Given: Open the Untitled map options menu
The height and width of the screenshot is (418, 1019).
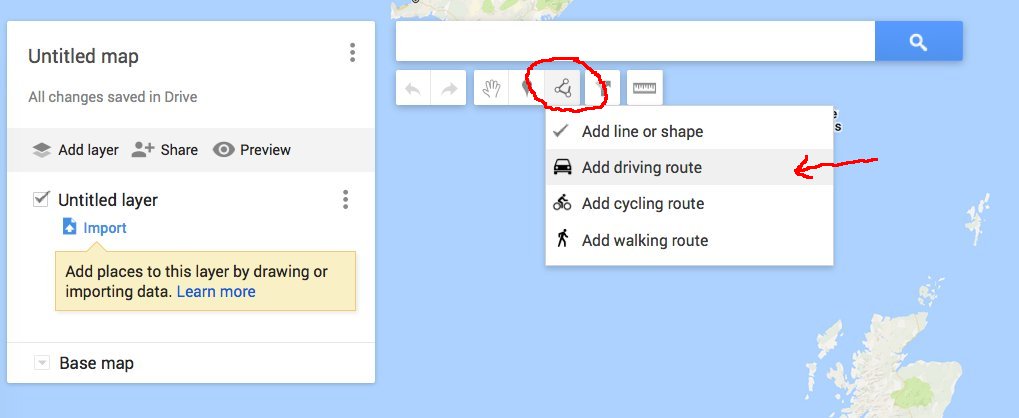Looking at the screenshot, I should pos(352,53).
